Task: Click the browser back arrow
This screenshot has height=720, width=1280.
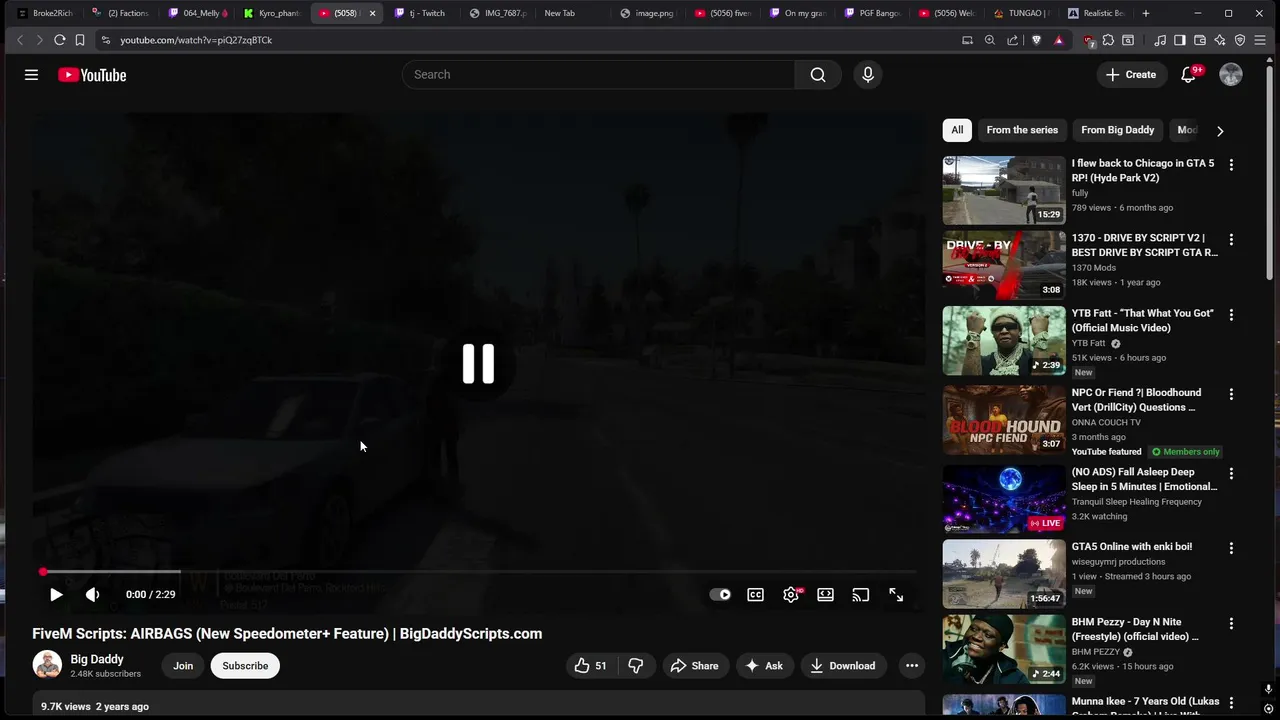Action: [19, 40]
